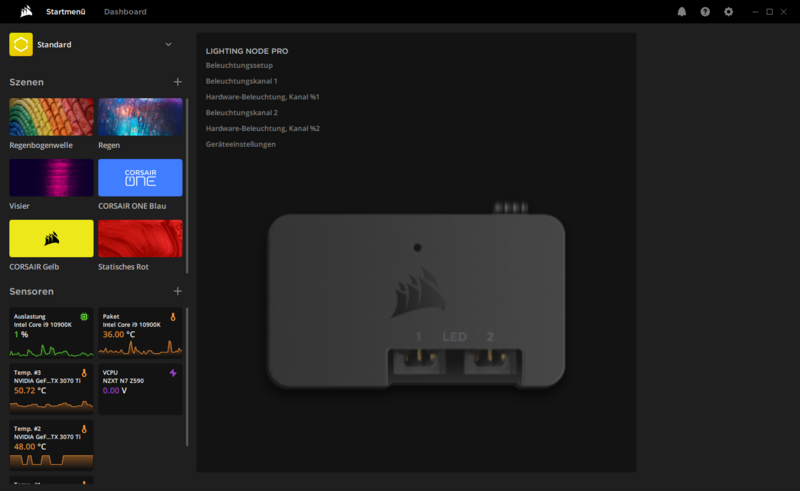The width and height of the screenshot is (800, 491).
Task: Add a new scene with the plus icon
Action: click(178, 82)
